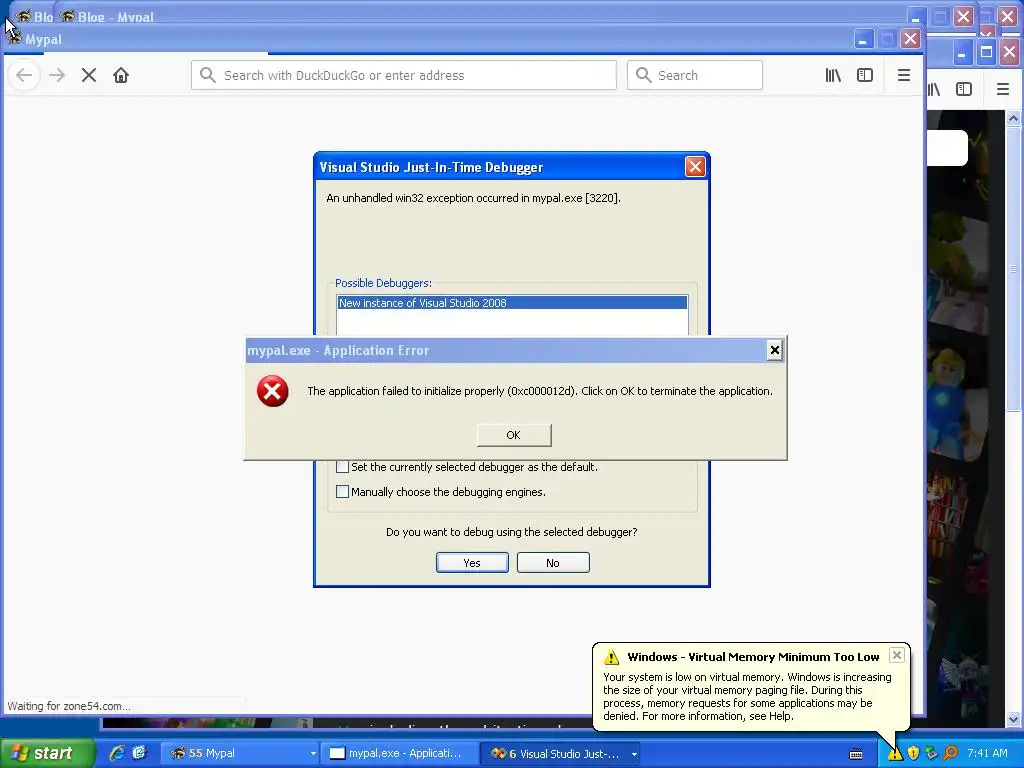Click the Forward arrow in Mypal toolbar
Screen dimensions: 1024x768
[57, 75]
